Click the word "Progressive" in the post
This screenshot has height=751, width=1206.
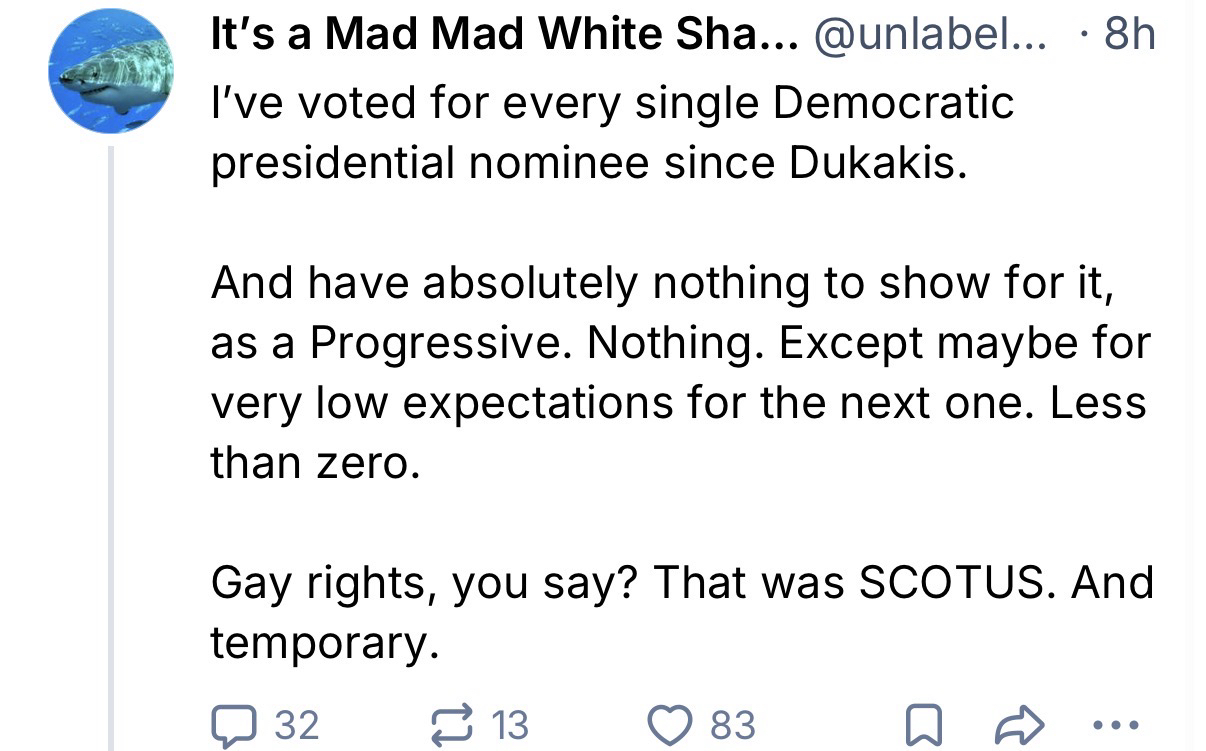pos(441,343)
